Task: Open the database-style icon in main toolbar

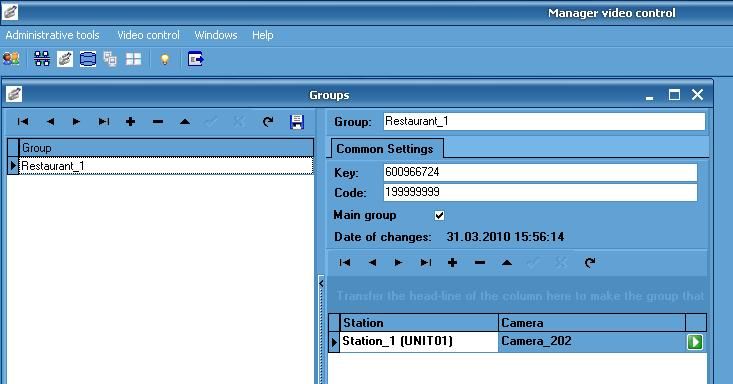Action: tap(88, 59)
